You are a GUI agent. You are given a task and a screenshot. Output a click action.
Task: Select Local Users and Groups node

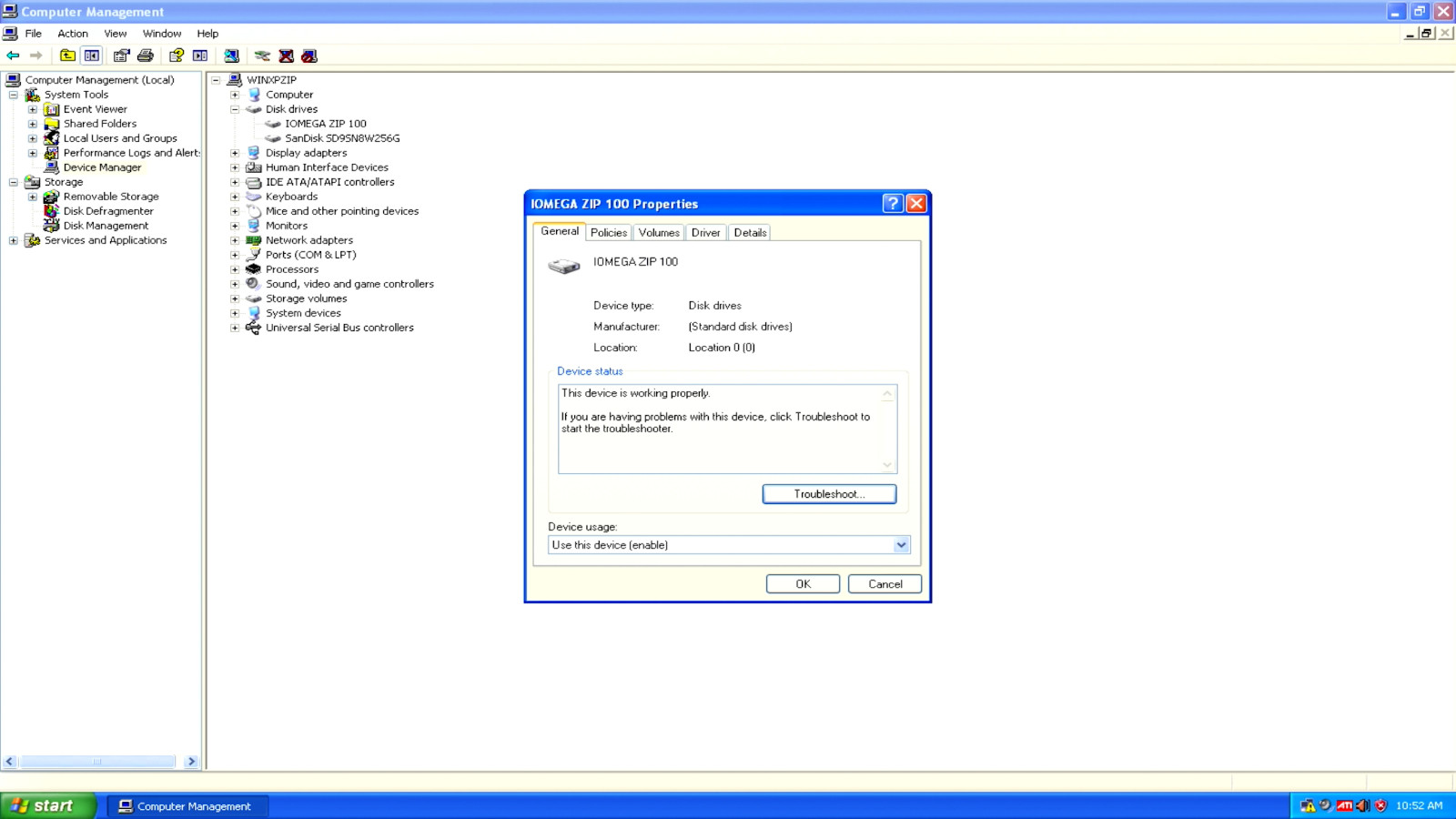pyautogui.click(x=120, y=138)
